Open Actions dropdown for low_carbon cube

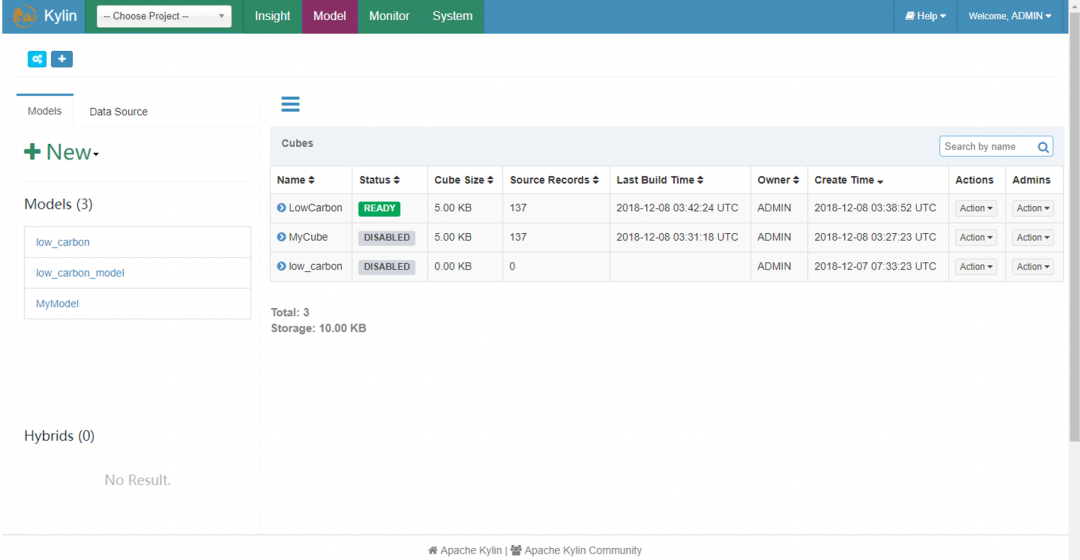976,267
